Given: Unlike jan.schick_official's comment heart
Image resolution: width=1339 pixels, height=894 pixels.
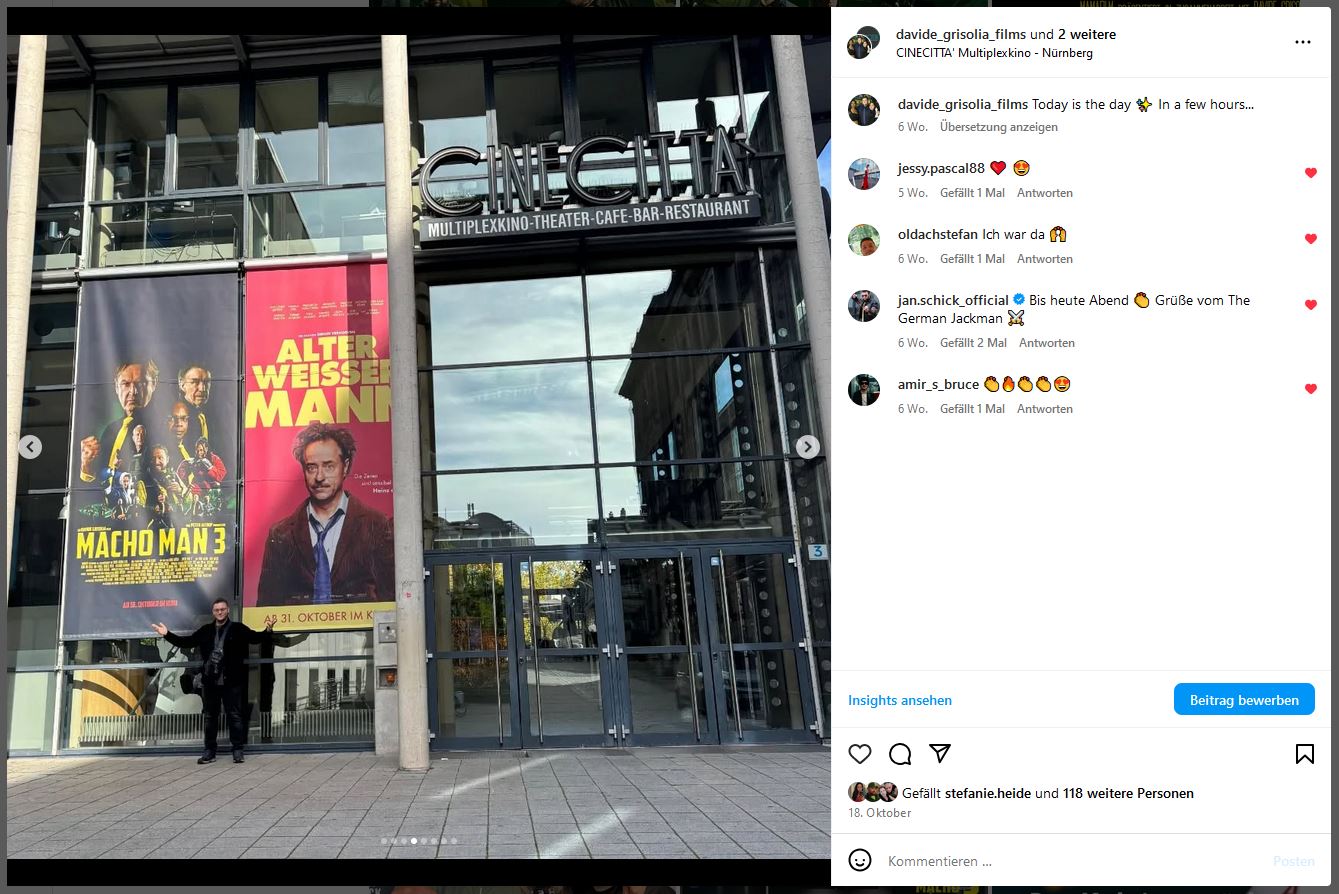Looking at the screenshot, I should click(x=1310, y=305).
